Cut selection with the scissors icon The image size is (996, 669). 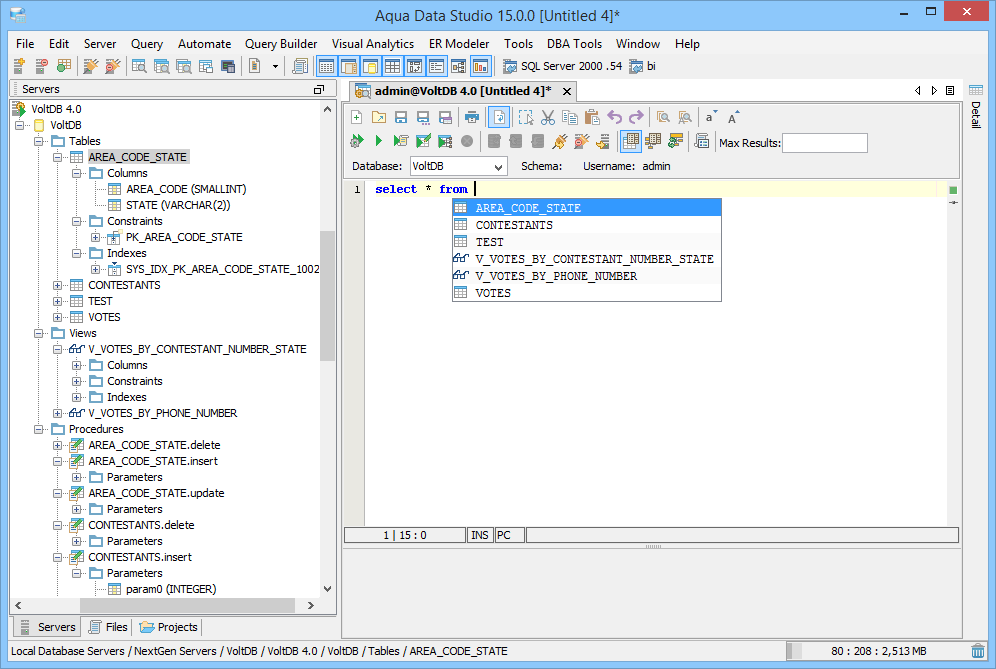click(548, 118)
